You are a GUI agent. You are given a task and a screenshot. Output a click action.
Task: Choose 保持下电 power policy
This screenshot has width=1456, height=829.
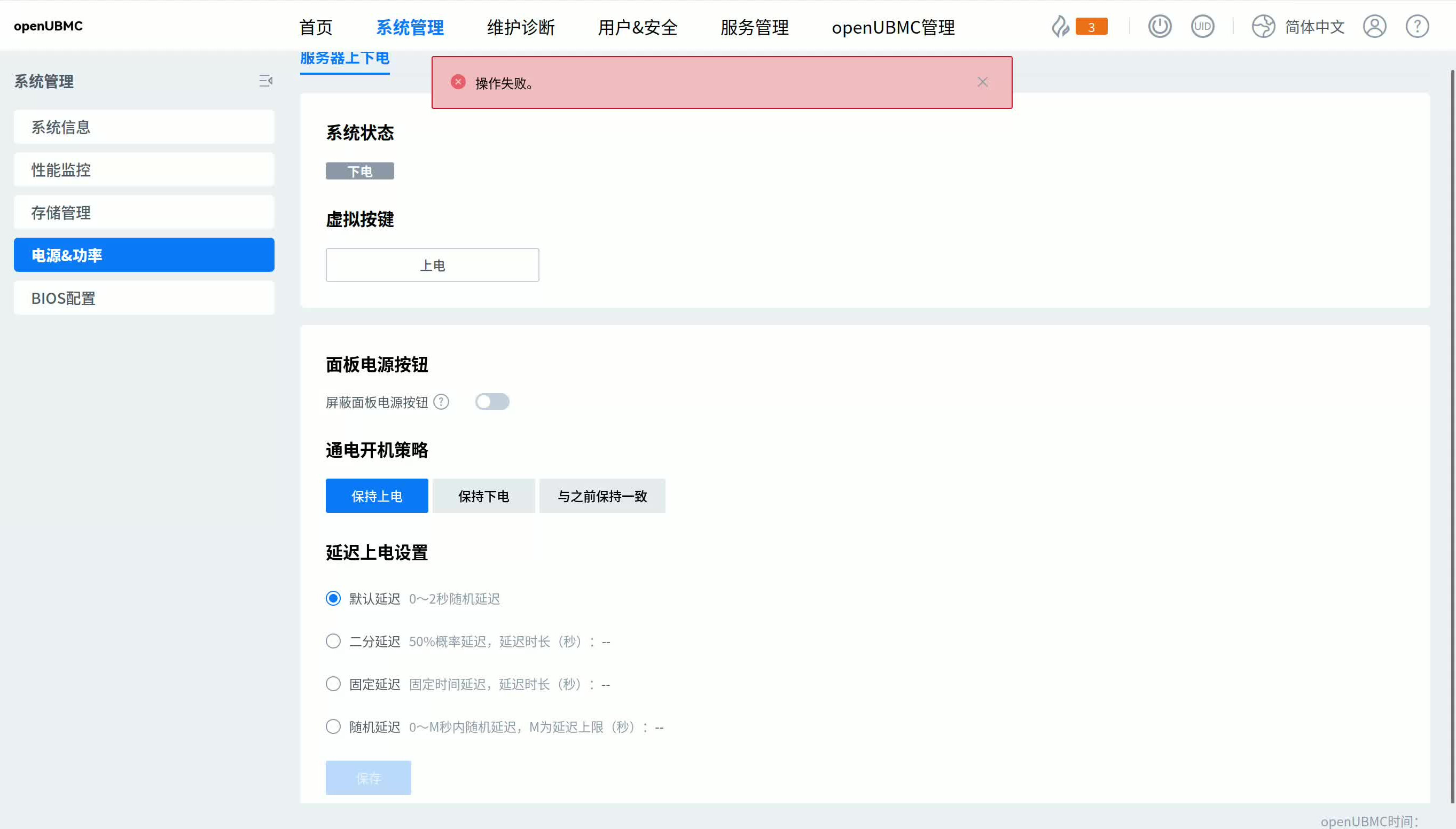[483, 496]
